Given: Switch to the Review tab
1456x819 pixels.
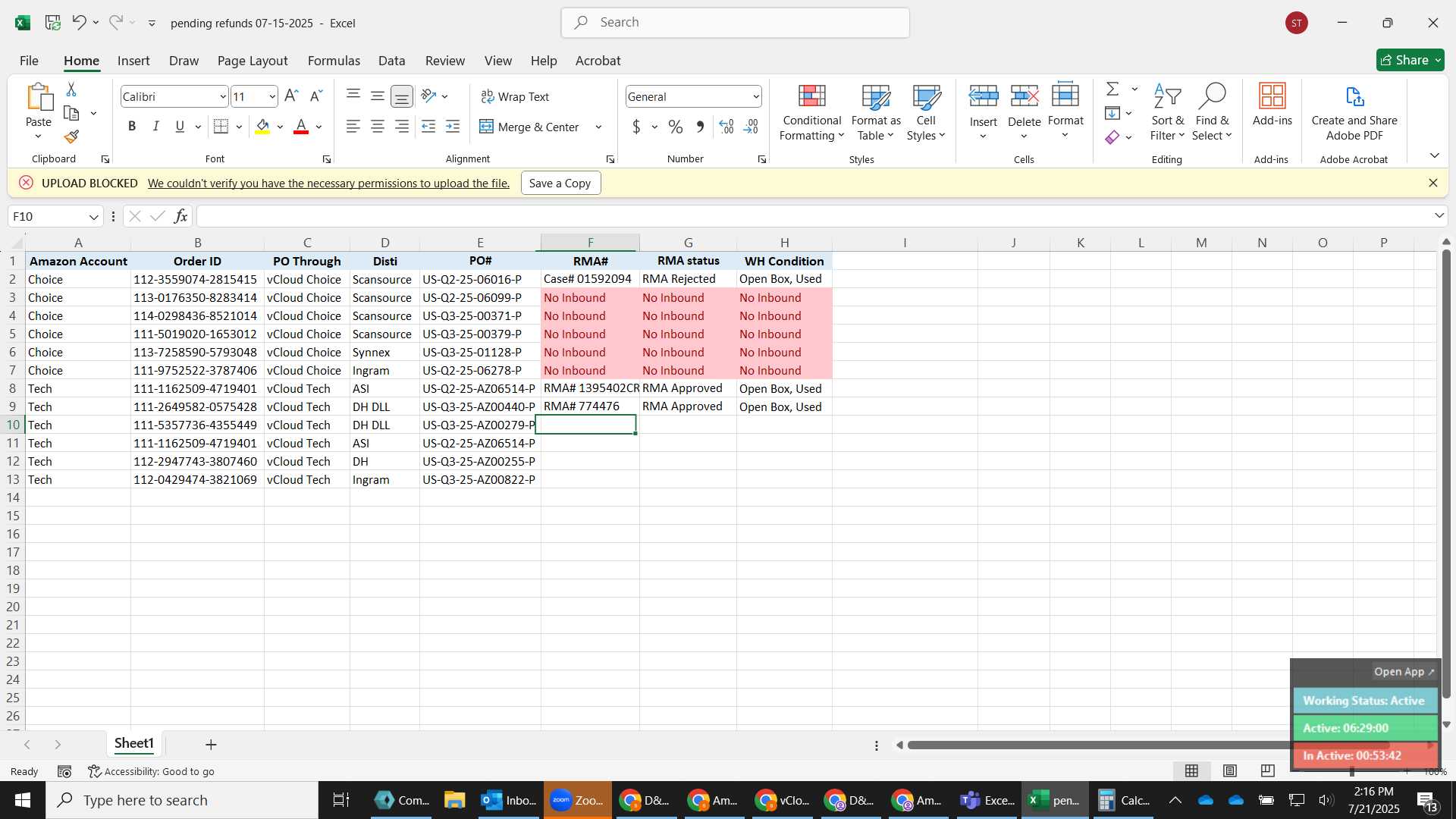Looking at the screenshot, I should (445, 61).
